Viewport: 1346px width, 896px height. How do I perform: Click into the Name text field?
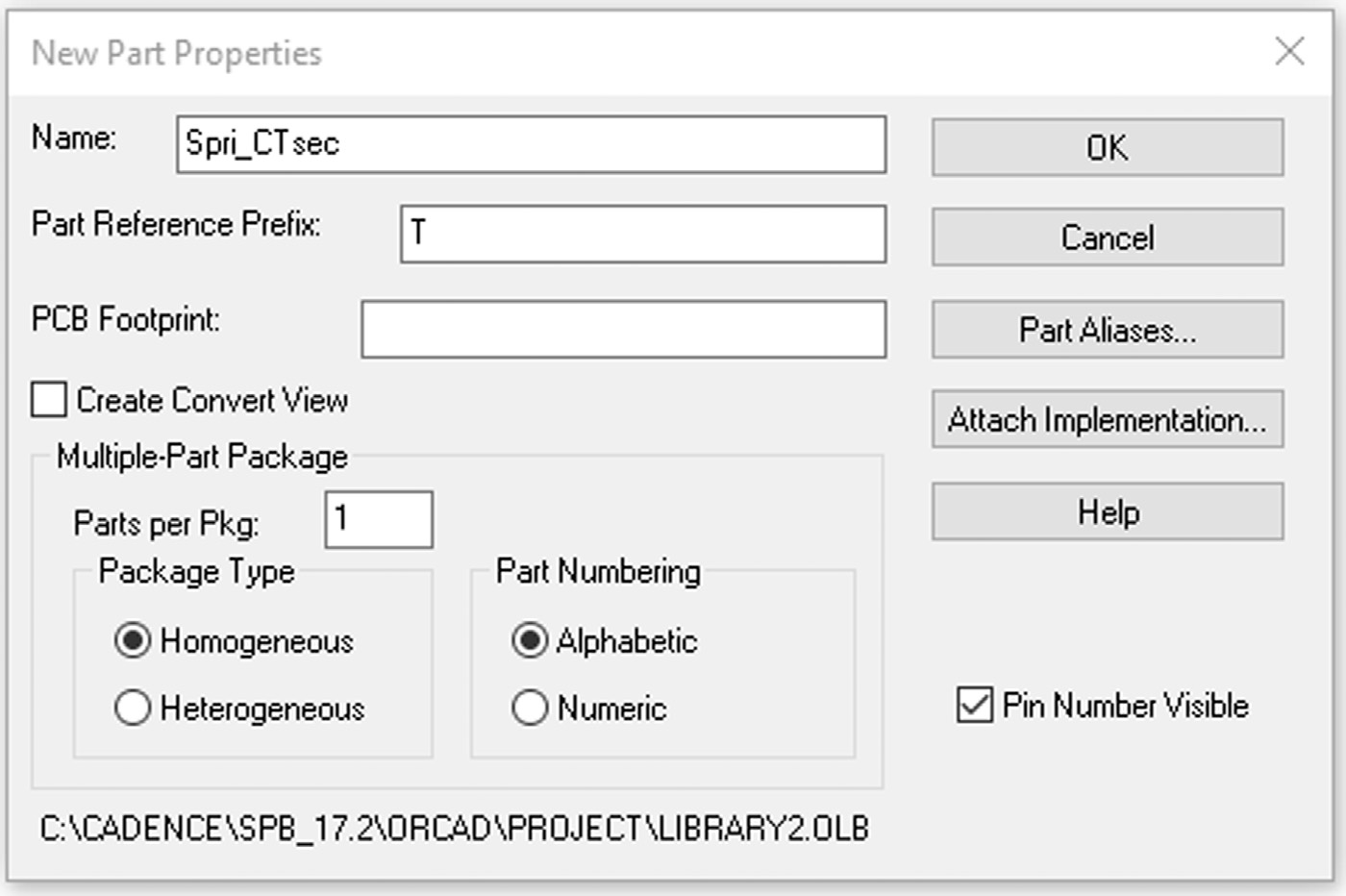click(x=531, y=144)
